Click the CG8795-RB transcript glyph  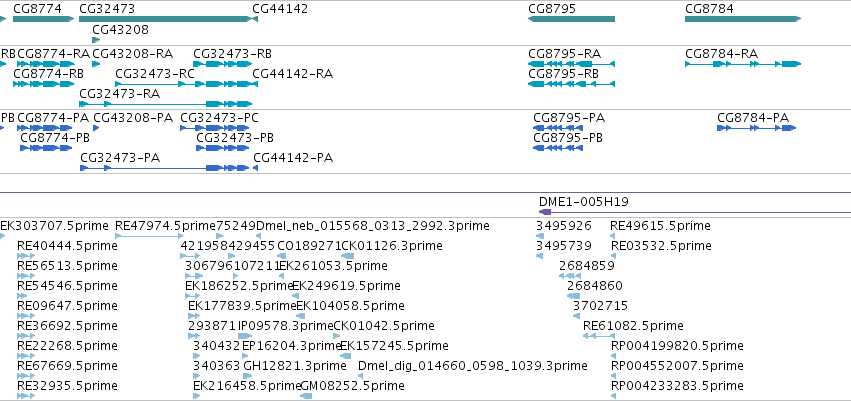[x=571, y=84]
